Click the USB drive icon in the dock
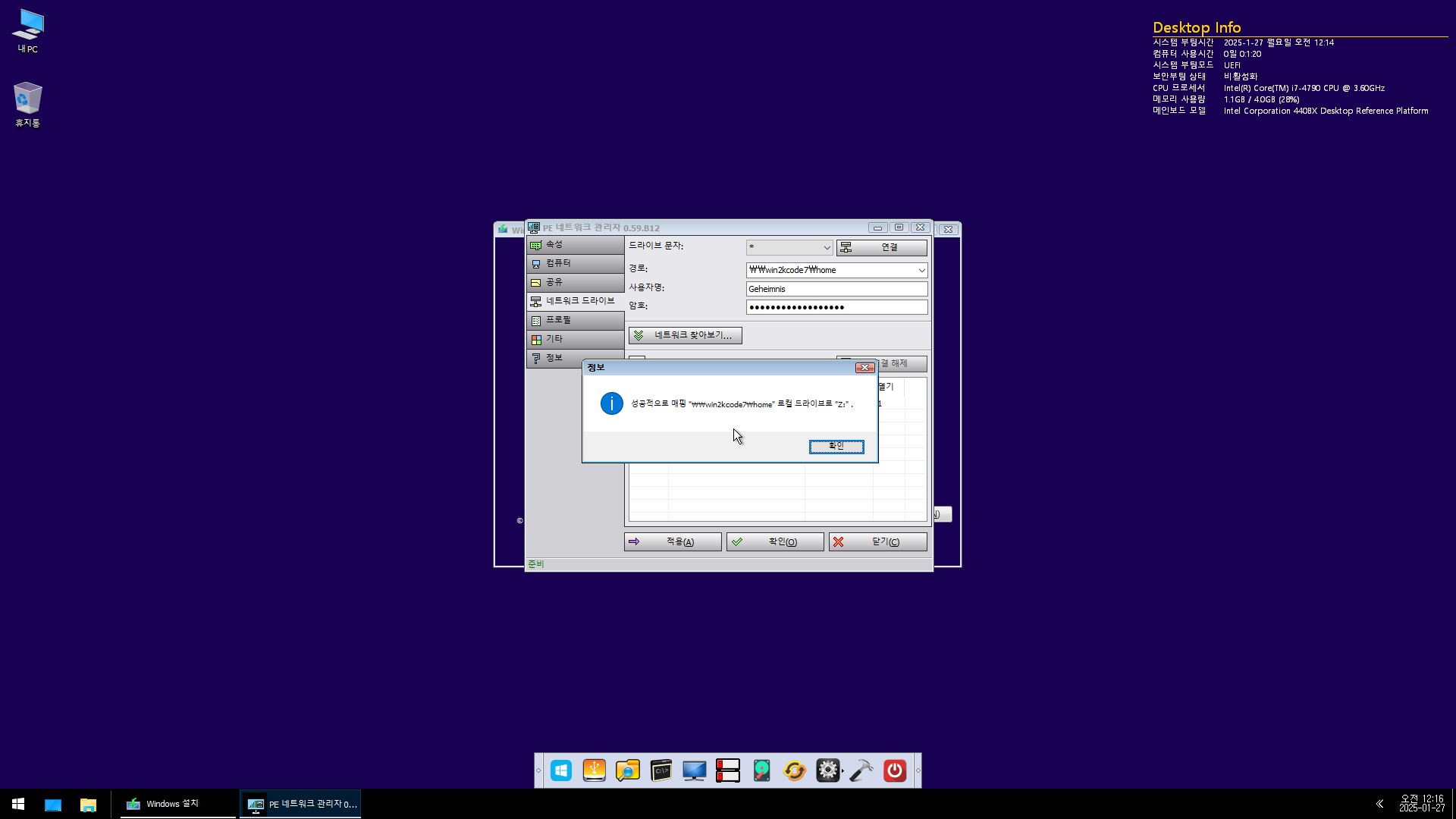Viewport: 1456px width, 819px height. coord(595,771)
